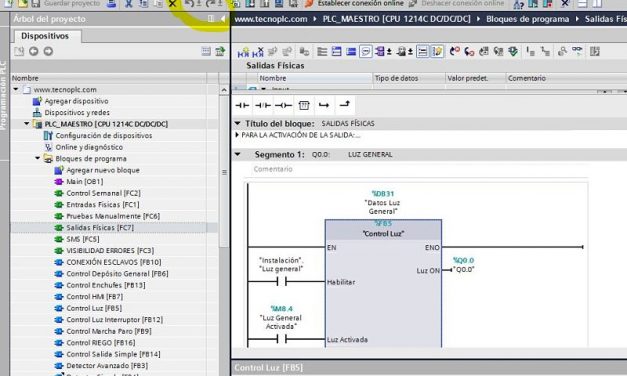The height and width of the screenshot is (376, 627).
Task: Toggle network comments speech bubble icon
Action: click(365, 52)
